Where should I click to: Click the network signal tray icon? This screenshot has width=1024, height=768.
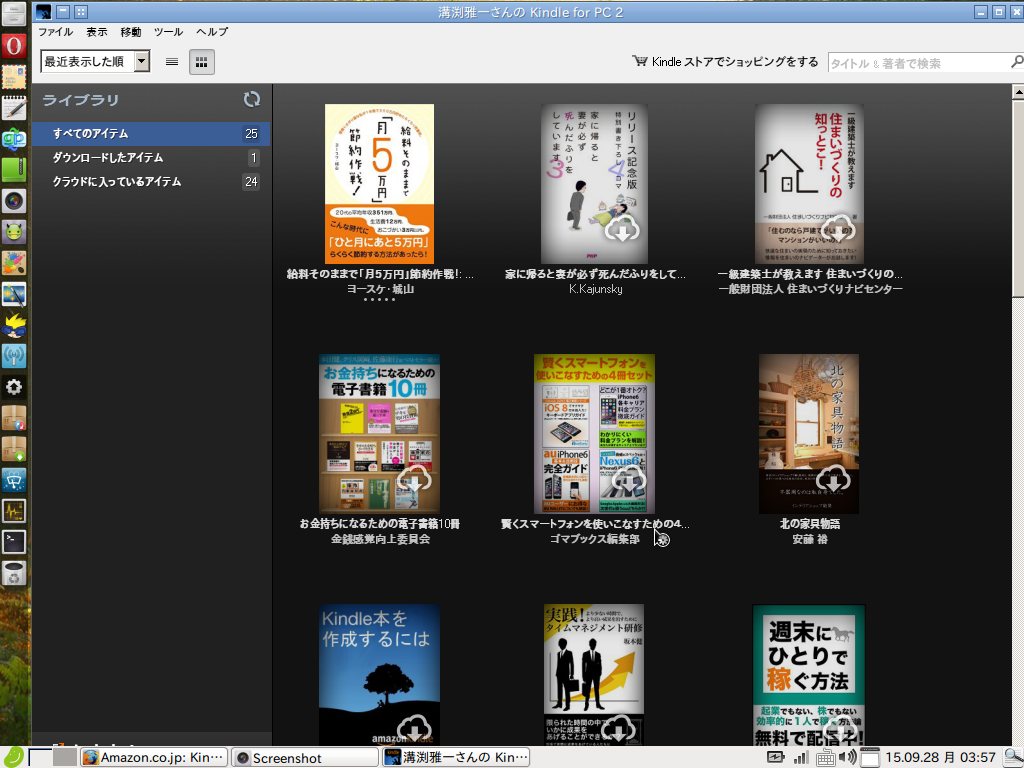coord(801,758)
